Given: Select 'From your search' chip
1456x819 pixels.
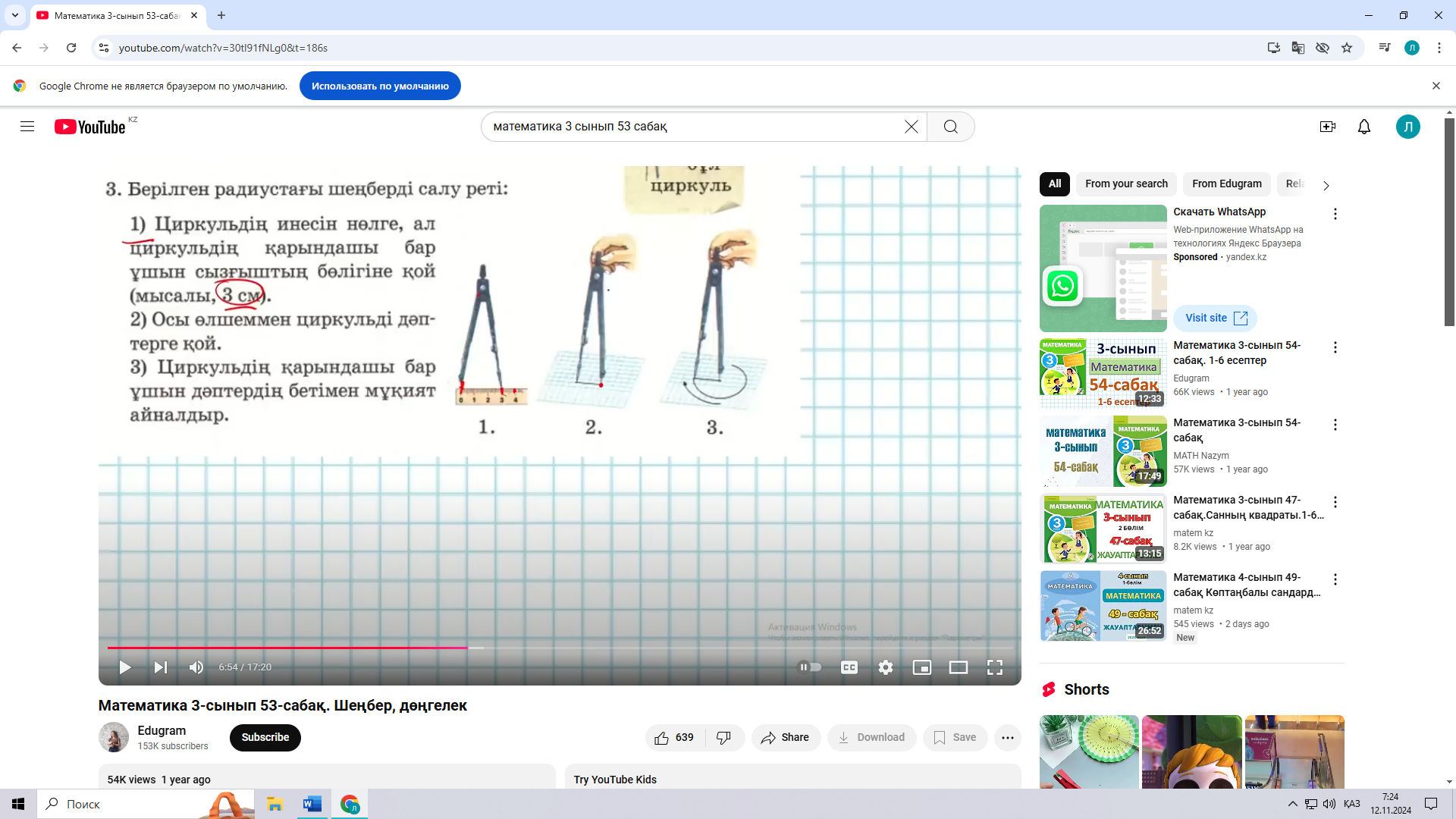Looking at the screenshot, I should 1125,184.
